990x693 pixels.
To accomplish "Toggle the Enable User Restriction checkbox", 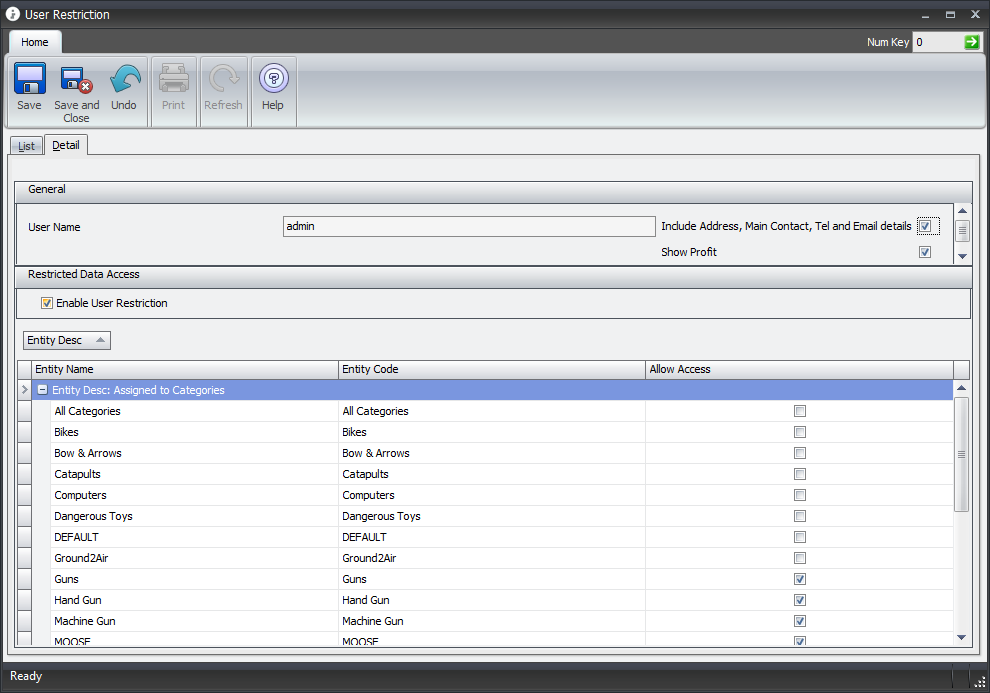I will click(46, 303).
